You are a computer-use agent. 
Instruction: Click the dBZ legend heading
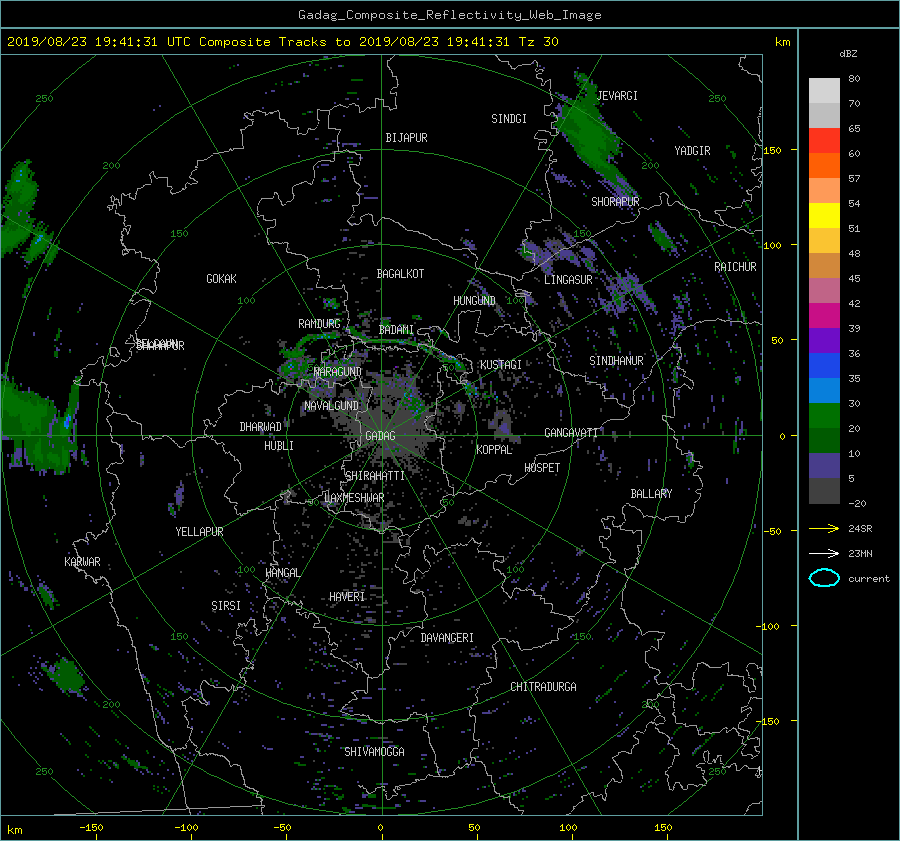[x=848, y=54]
